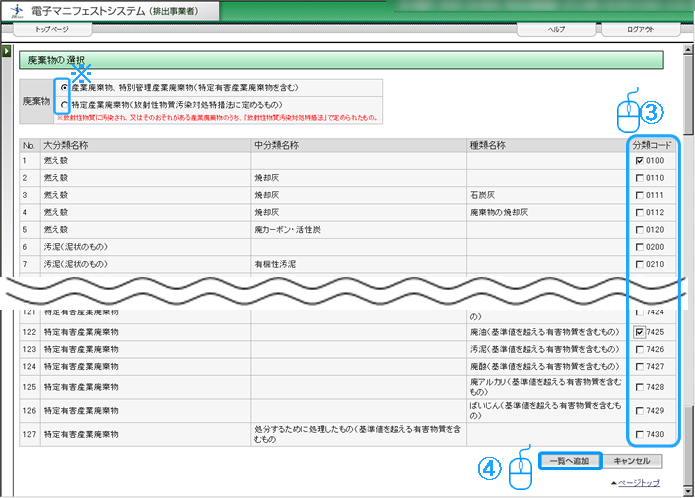Viewport: 695px width, 498px height.
Task: Click 一覧へ追加 button
Action: [570, 461]
